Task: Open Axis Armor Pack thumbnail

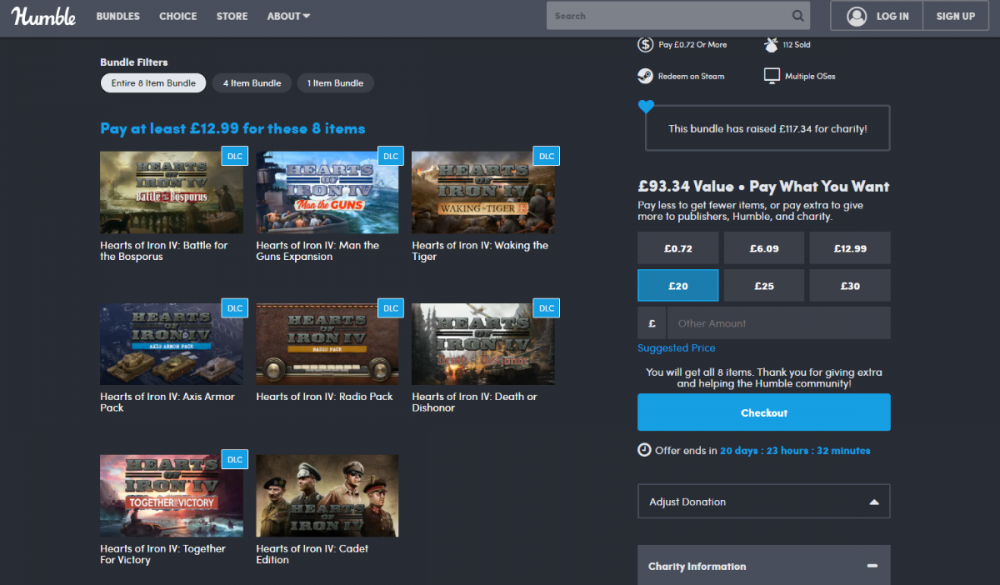Action: (172, 344)
